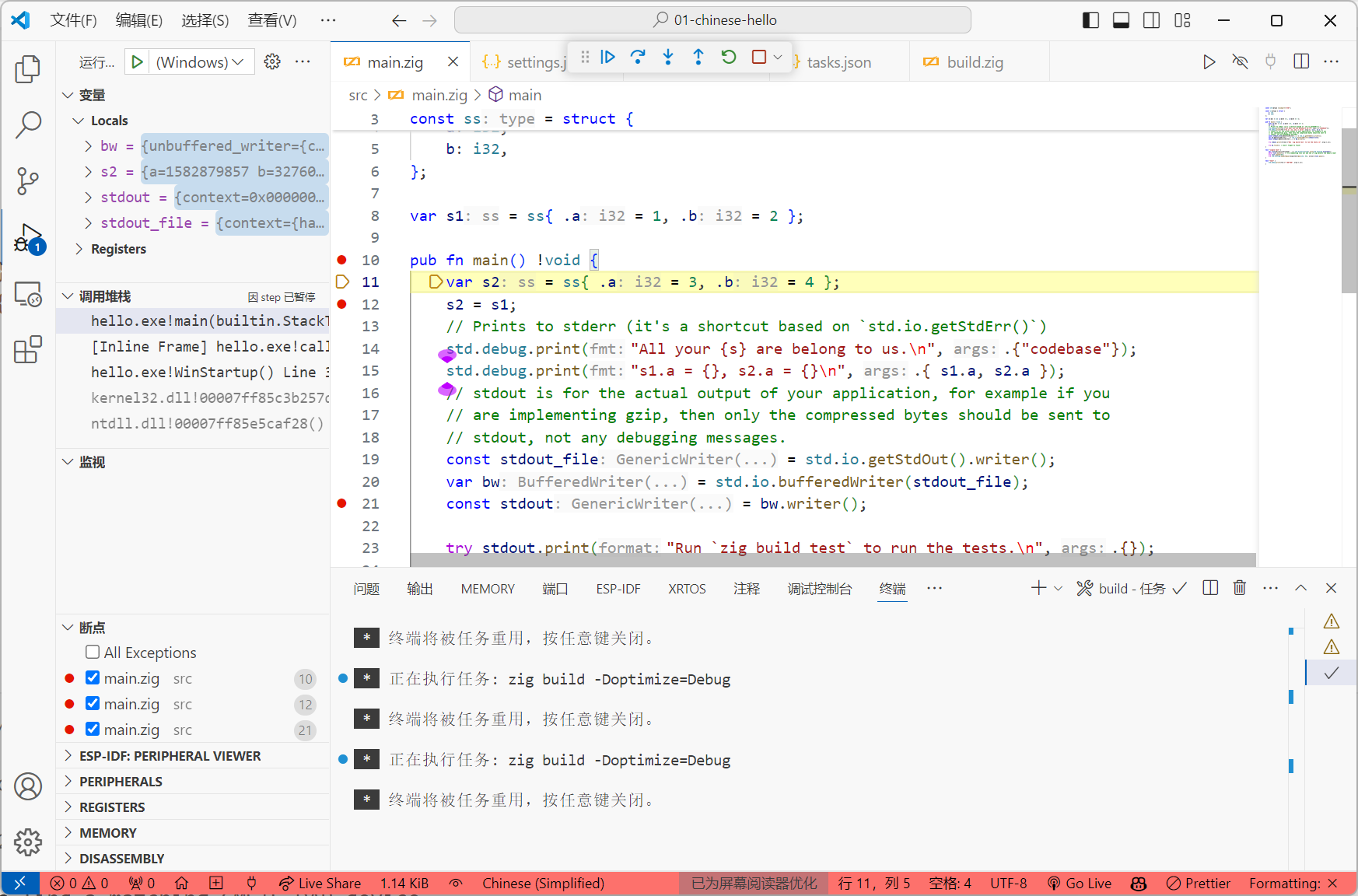Open the Source Control view
The height and width of the screenshot is (896, 1358).
[x=28, y=181]
